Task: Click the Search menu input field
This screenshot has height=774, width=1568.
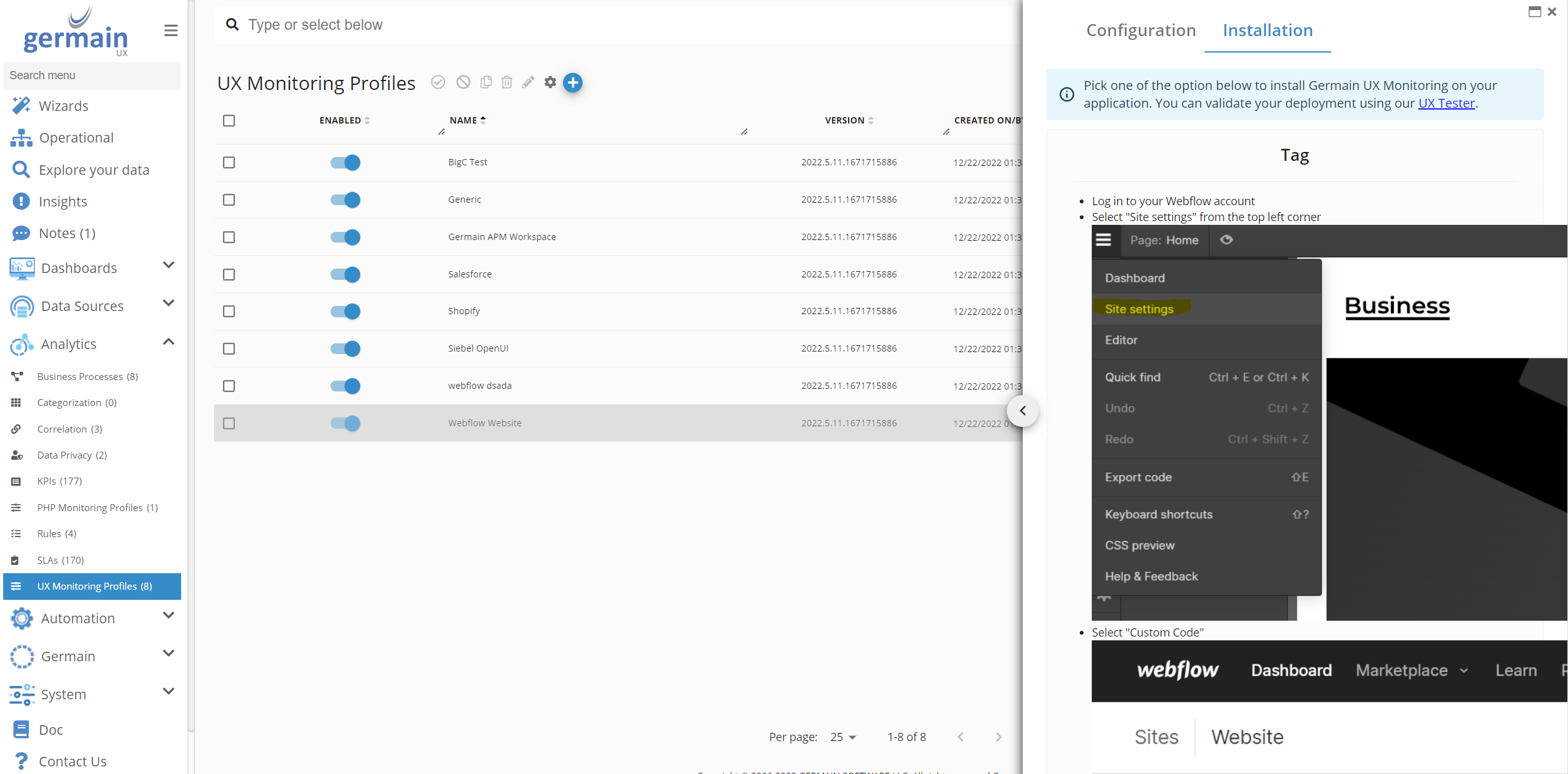Action: click(92, 75)
